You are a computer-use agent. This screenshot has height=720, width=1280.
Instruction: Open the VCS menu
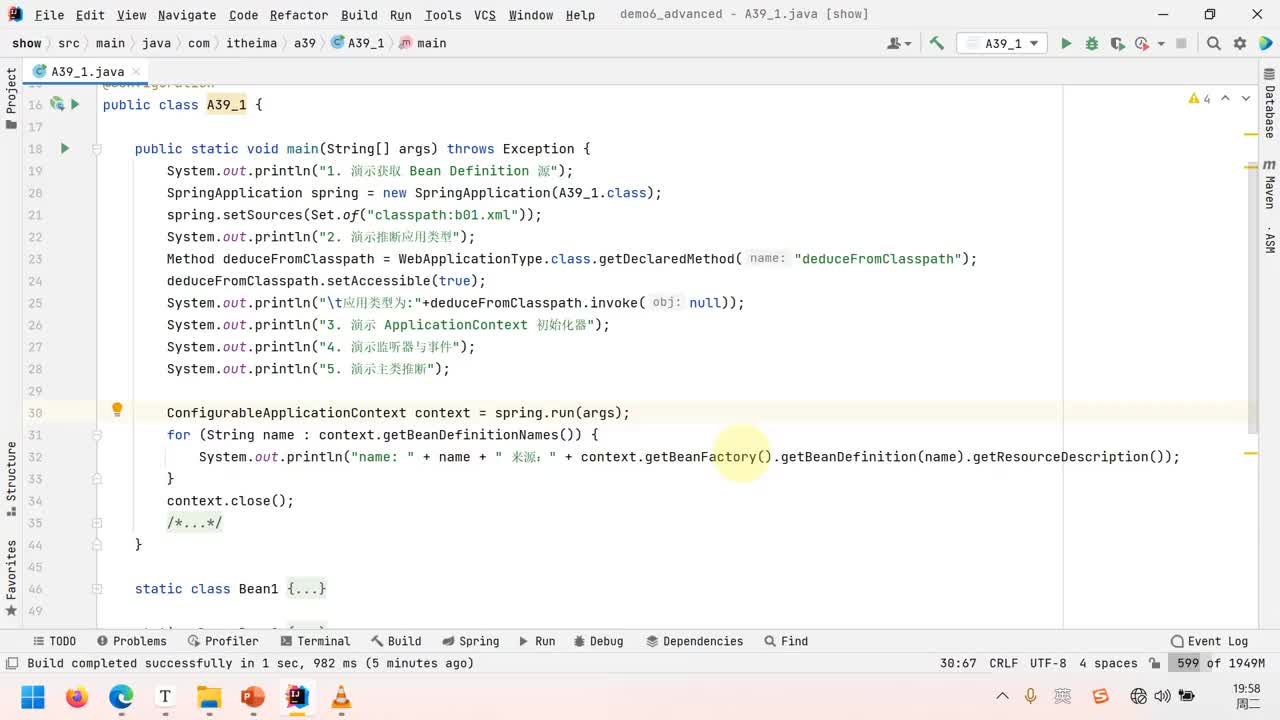coord(485,15)
